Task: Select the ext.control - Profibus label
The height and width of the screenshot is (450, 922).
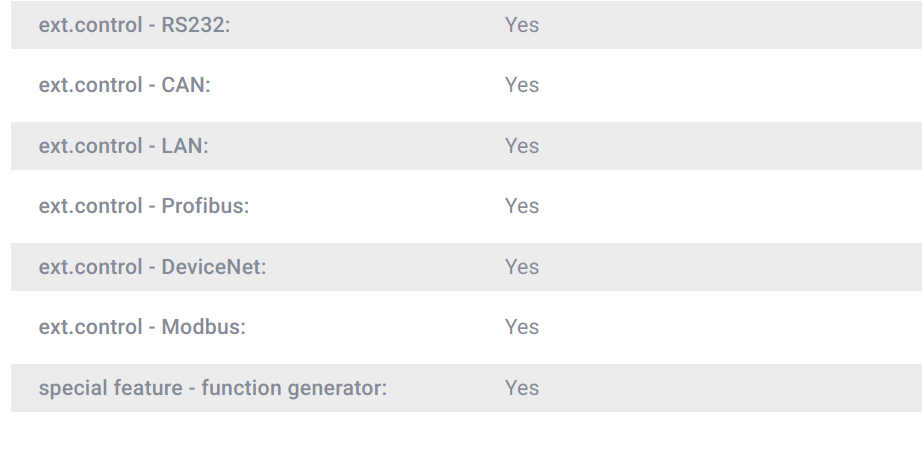Action: [143, 206]
